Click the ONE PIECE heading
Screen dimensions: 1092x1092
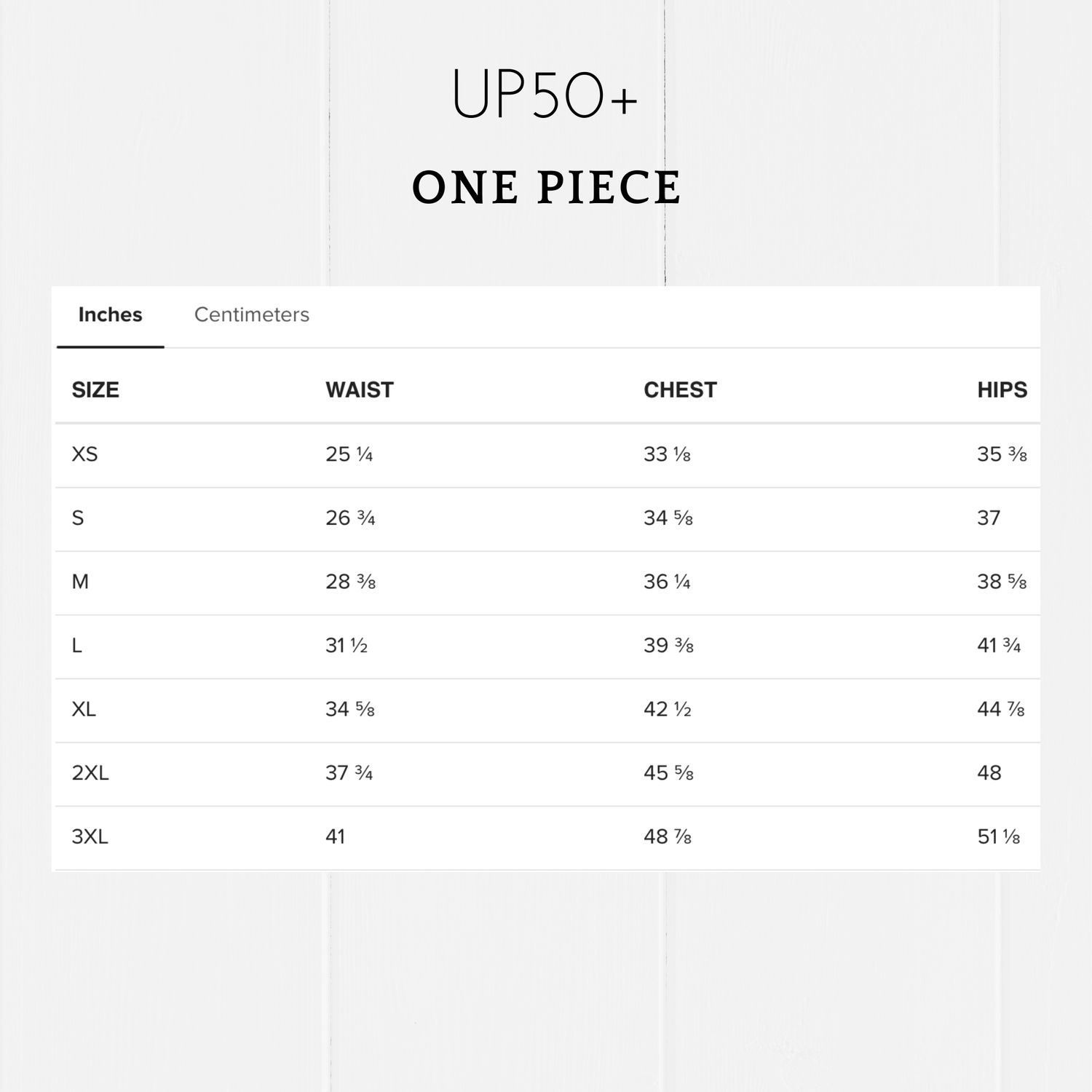click(546, 187)
